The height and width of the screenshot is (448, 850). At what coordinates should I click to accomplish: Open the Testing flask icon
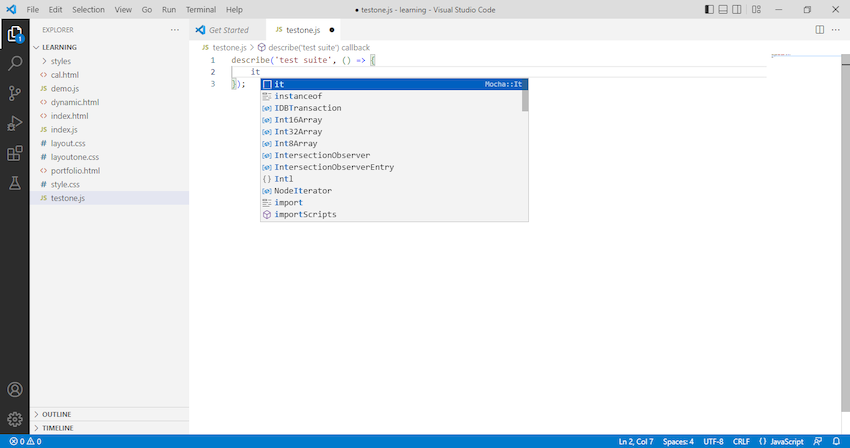(15, 183)
